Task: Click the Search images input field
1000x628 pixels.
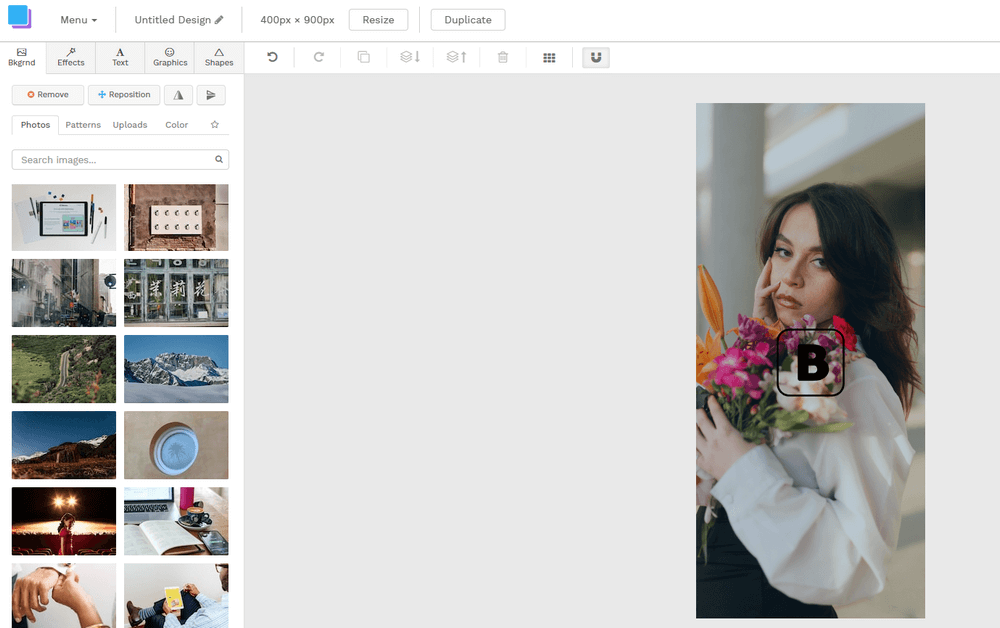Action: 115,160
